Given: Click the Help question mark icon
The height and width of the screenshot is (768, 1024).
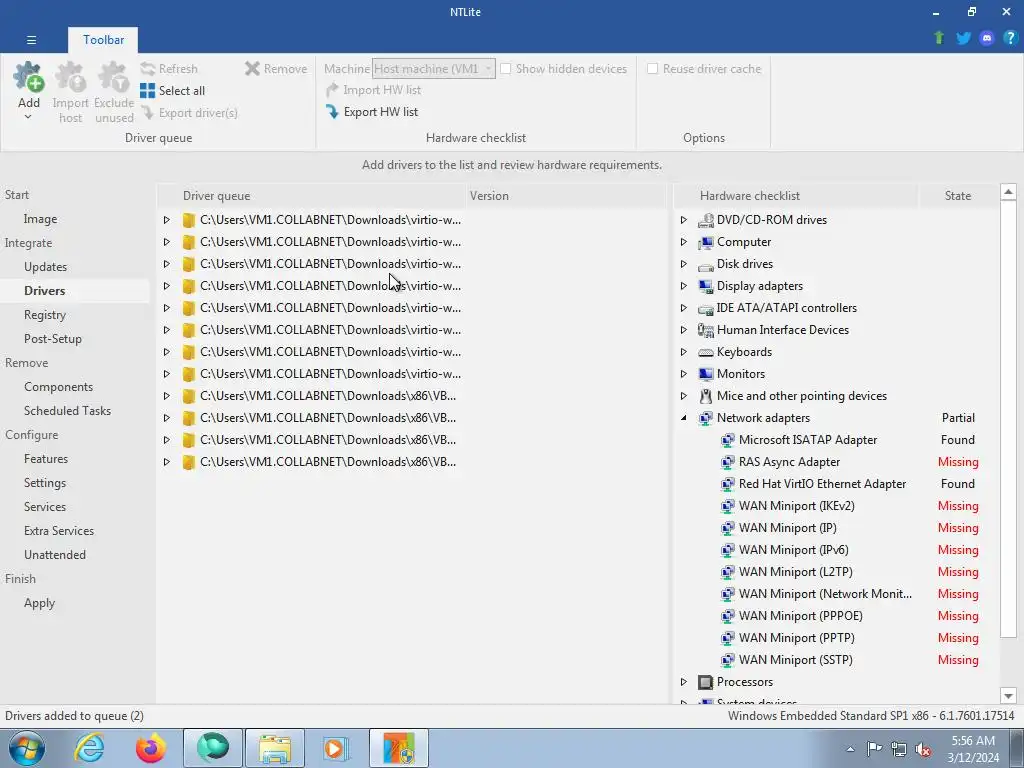Looking at the screenshot, I should (1010, 38).
